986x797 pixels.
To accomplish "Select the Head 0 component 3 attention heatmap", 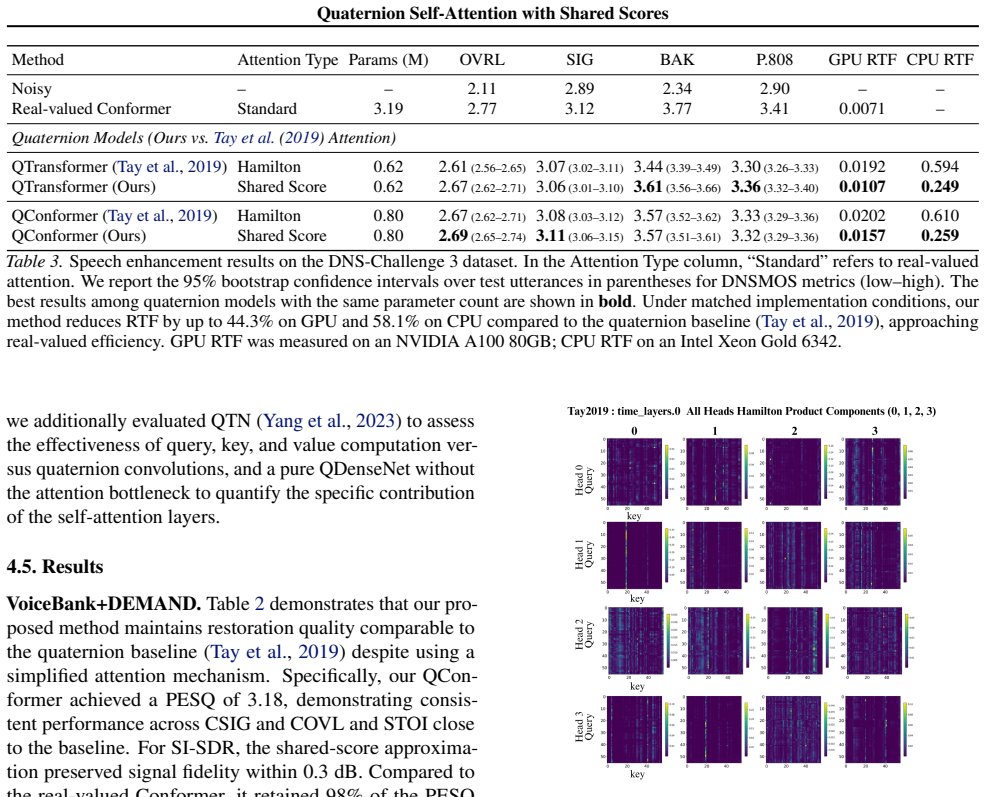I will pyautogui.click(x=873, y=472).
